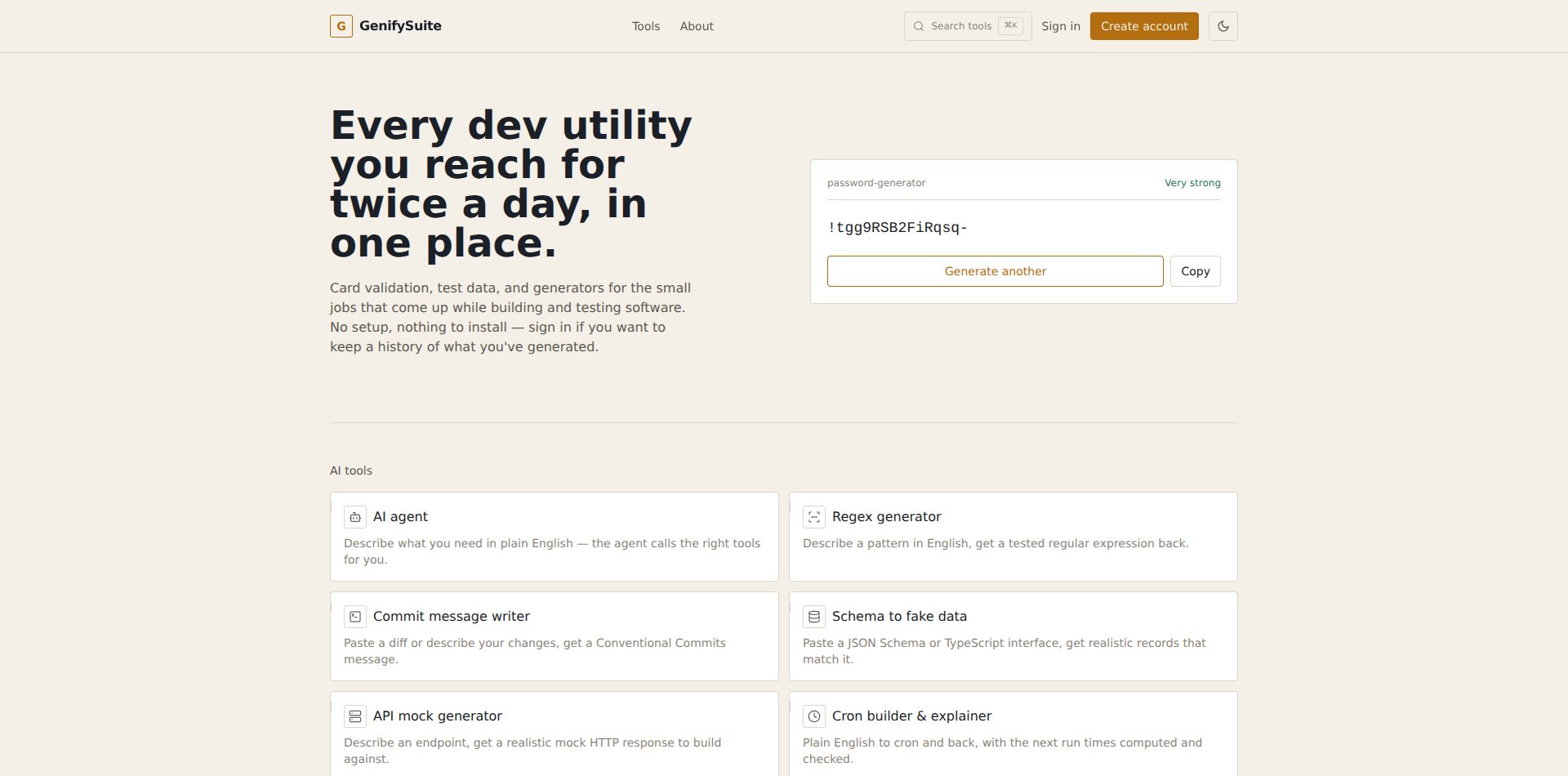The width and height of the screenshot is (1568, 776).
Task: Click the GenifySuite brand name
Action: click(x=400, y=26)
